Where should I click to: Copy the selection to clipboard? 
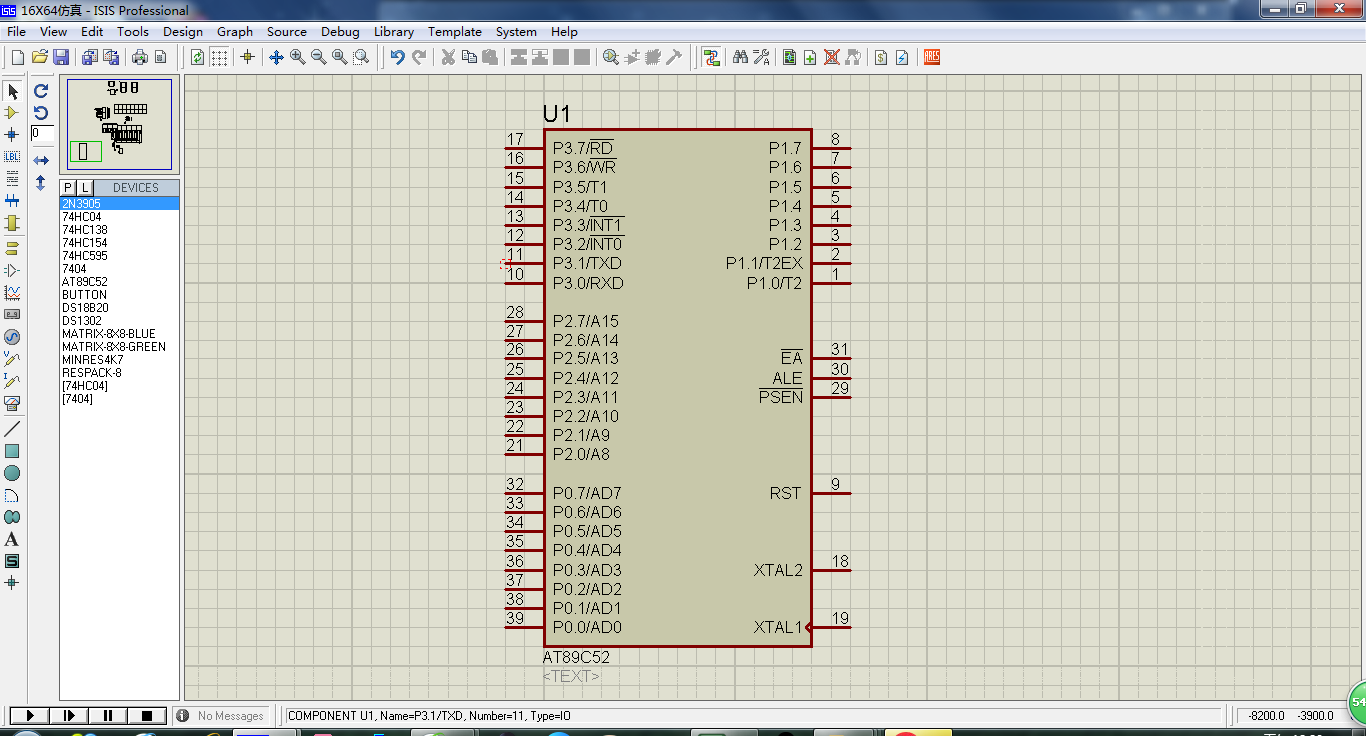(469, 57)
